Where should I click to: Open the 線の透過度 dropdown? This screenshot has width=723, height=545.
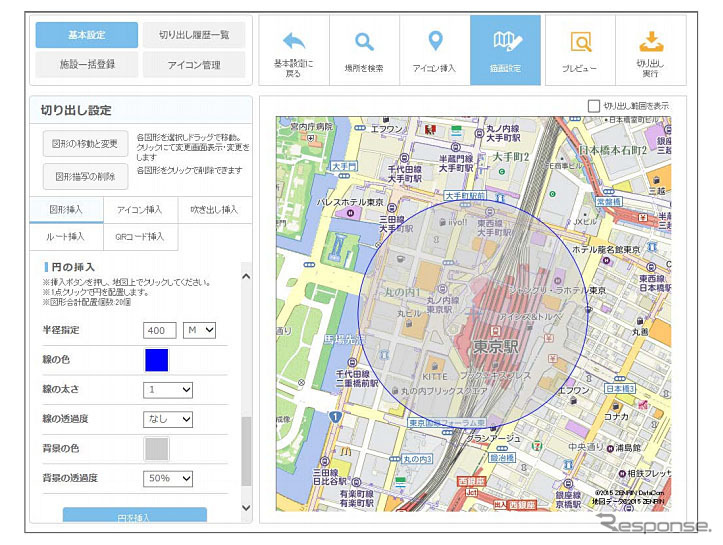[x=168, y=419]
